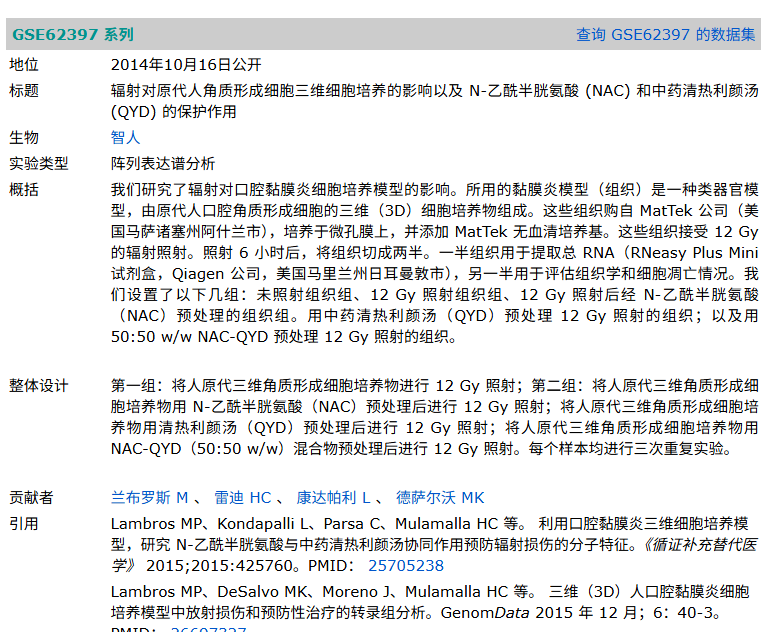Open contributor 兰布罗斯 M link
This screenshot has height=632, width=769.
(150, 498)
